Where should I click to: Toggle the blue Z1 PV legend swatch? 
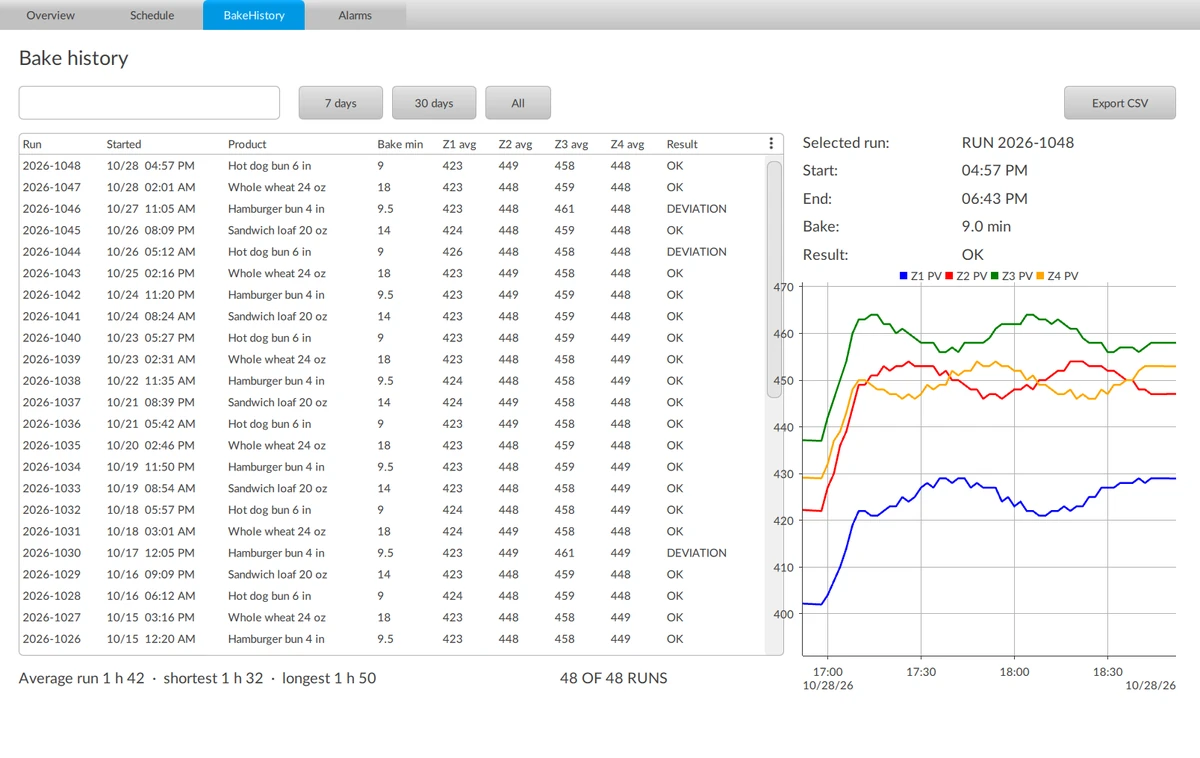(x=904, y=276)
